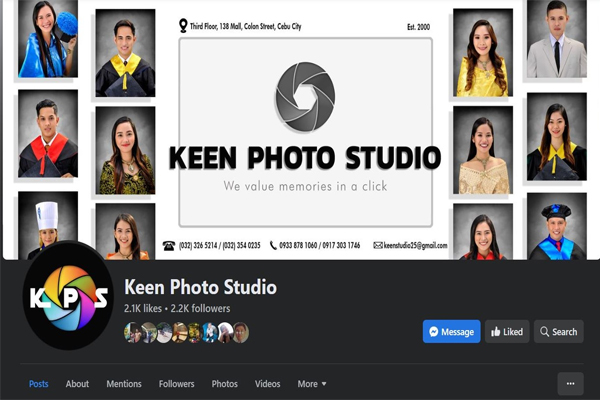The height and width of the screenshot is (400, 600).
Task: Click the magnifier icon in Search button
Action: click(x=544, y=331)
